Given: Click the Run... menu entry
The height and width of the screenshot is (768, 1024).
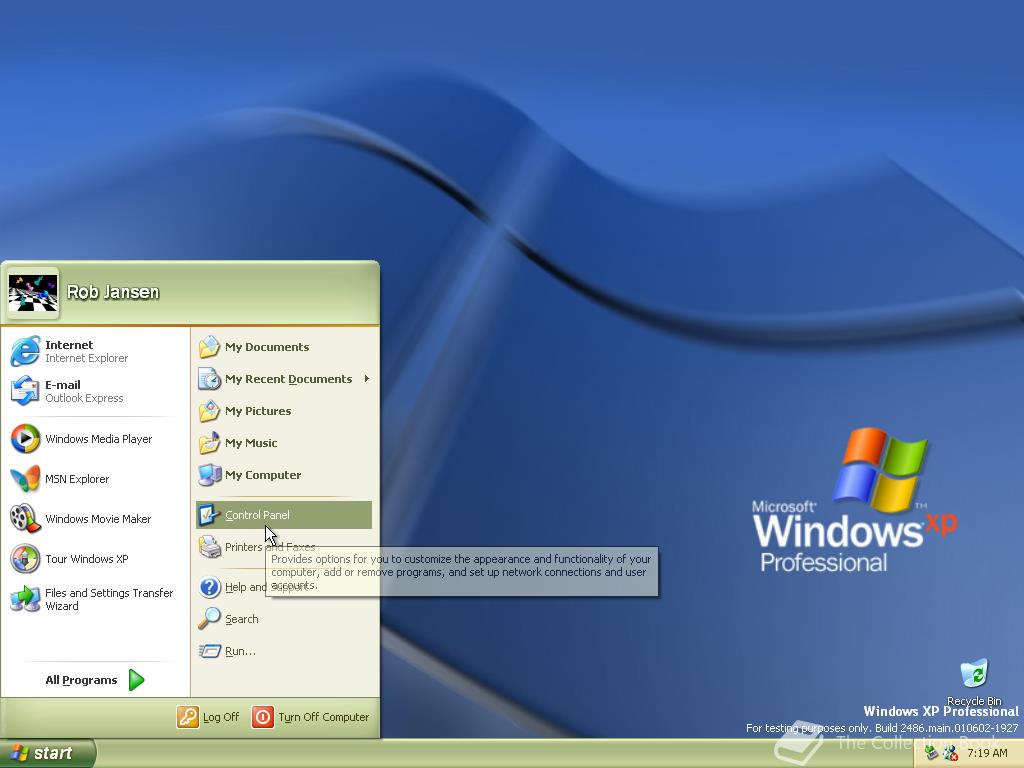Looking at the screenshot, I should (x=284, y=651).
